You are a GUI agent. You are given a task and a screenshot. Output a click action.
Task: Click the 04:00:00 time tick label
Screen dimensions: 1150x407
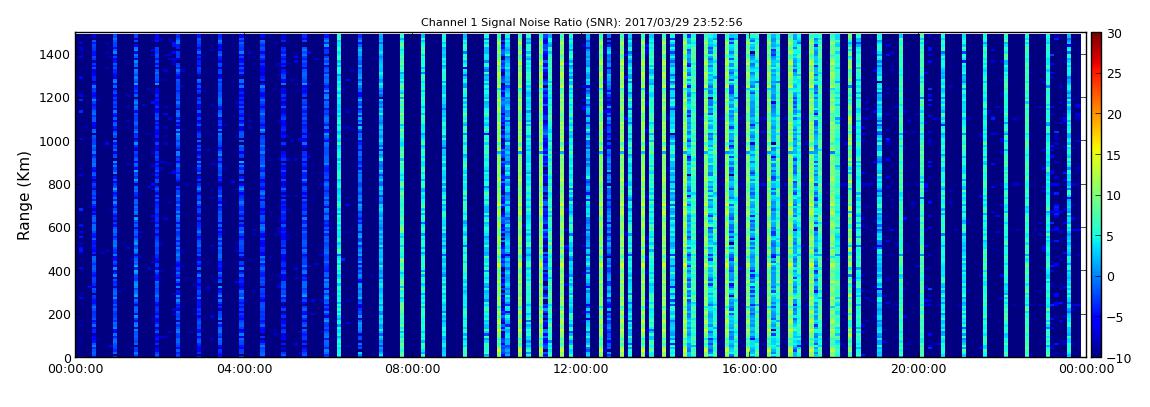tap(244, 369)
